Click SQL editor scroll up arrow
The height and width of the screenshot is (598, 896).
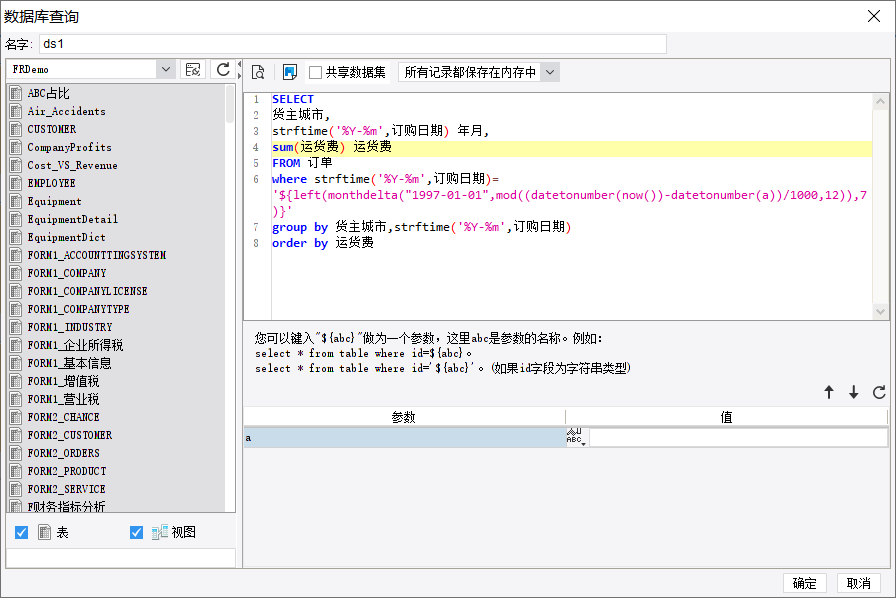(x=880, y=101)
